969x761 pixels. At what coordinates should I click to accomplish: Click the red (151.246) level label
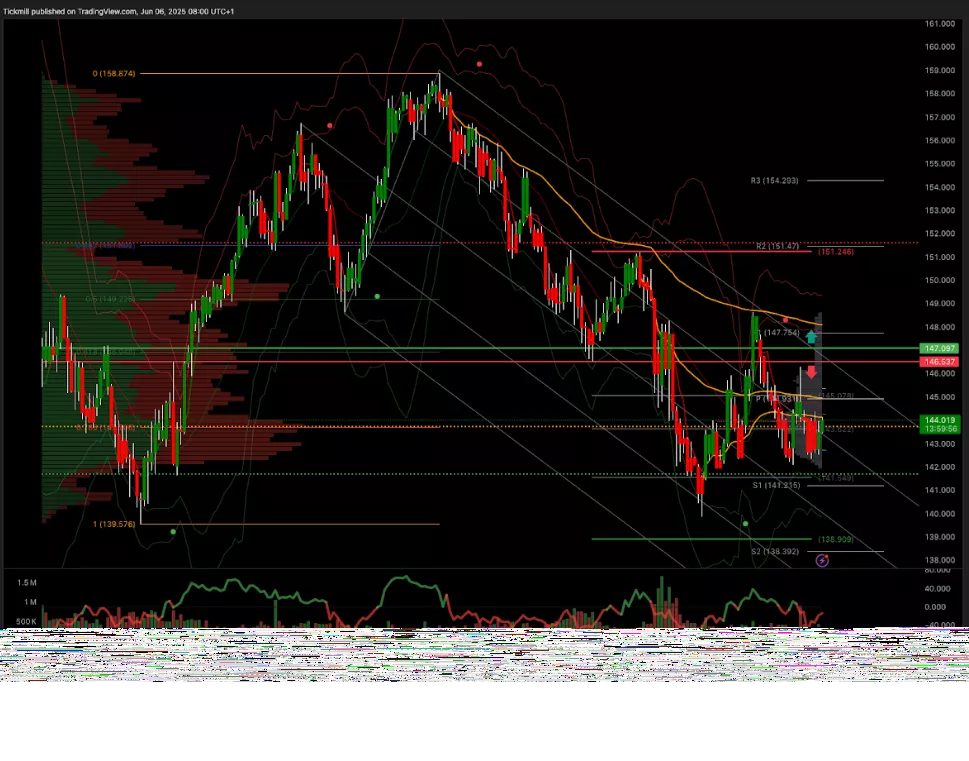(835, 252)
